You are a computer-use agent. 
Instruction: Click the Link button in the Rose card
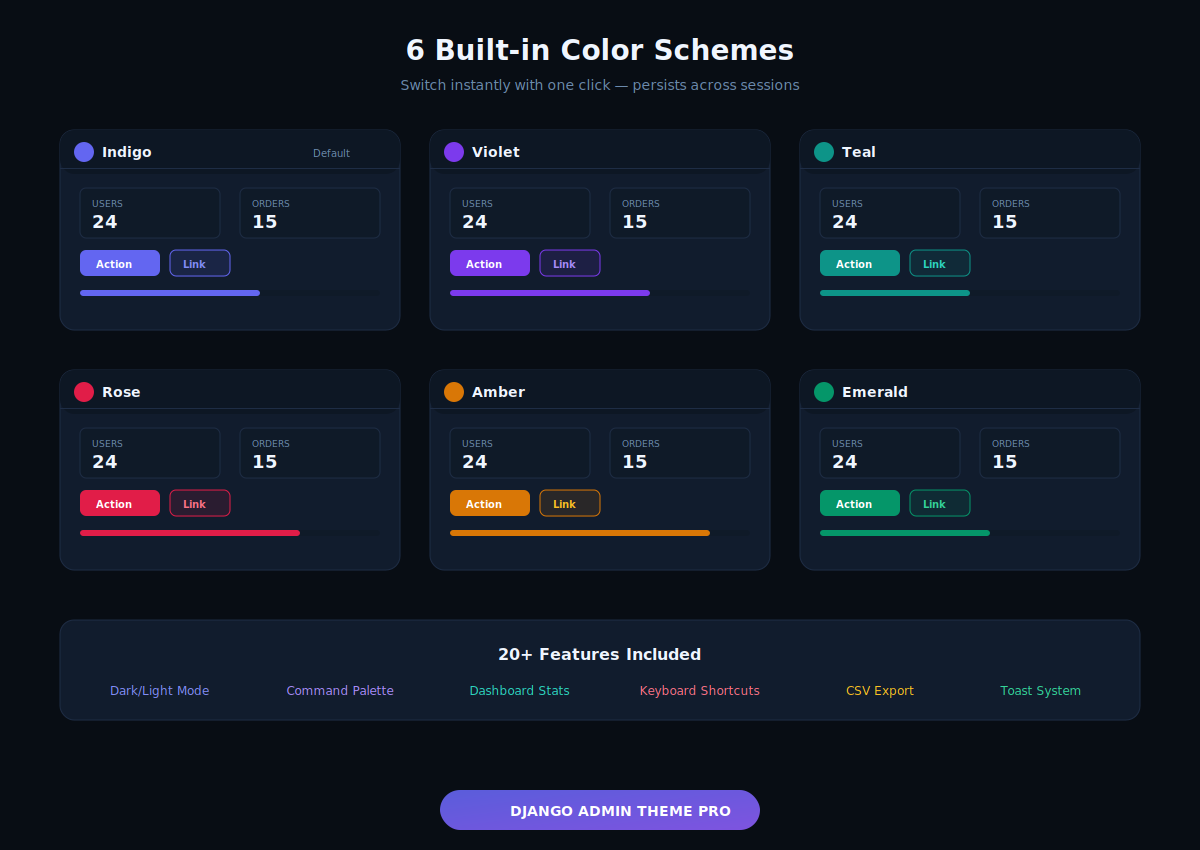click(x=199, y=503)
